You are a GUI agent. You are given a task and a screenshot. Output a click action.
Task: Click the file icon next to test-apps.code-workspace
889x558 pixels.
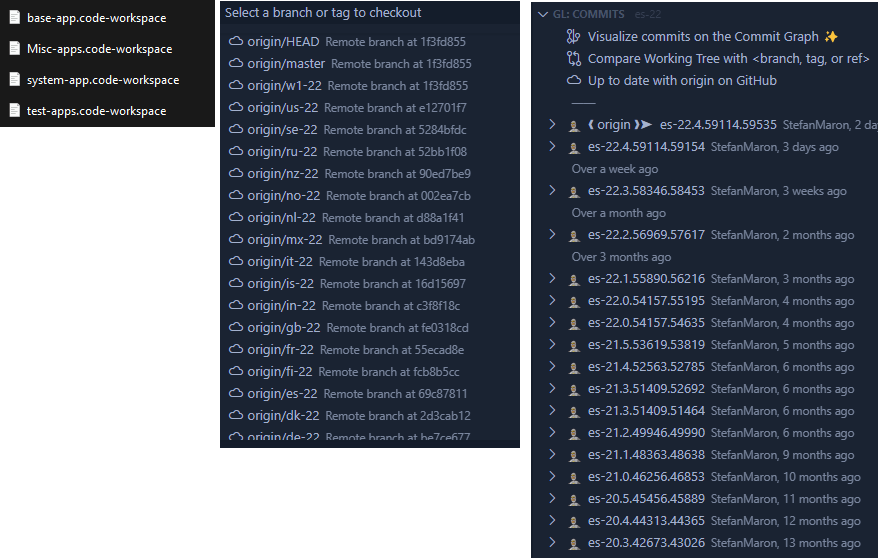click(x=15, y=111)
